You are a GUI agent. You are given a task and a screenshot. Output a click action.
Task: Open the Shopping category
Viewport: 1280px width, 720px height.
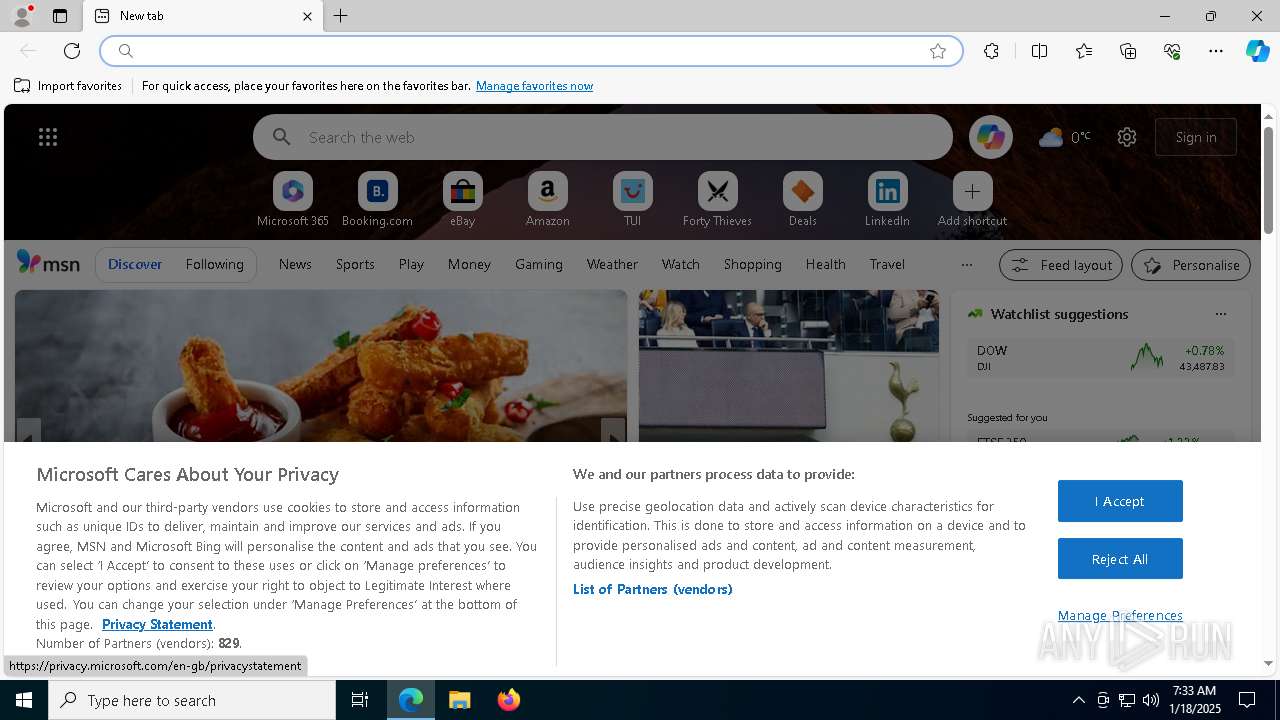point(753,264)
